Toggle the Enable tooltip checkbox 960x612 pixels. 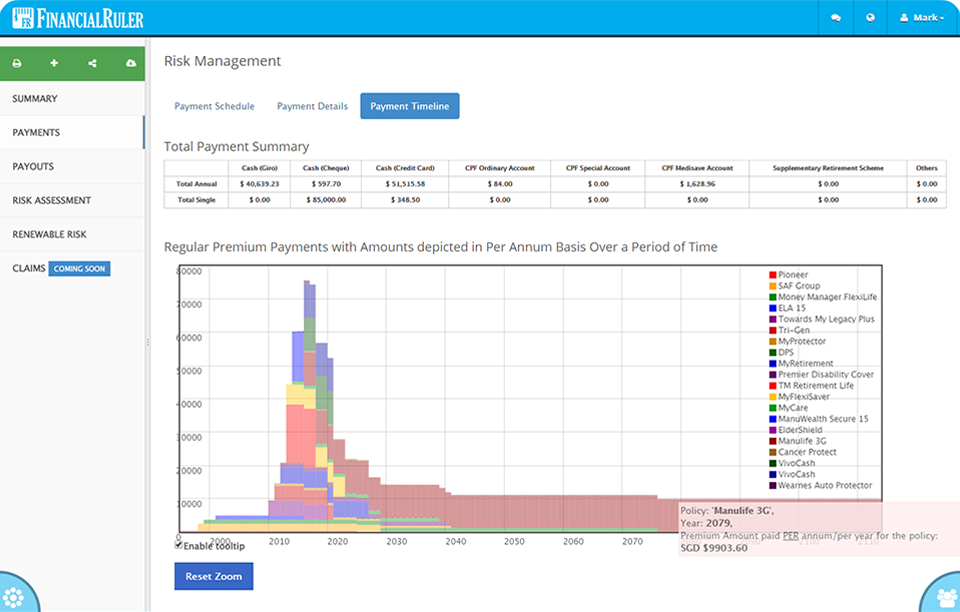179,545
